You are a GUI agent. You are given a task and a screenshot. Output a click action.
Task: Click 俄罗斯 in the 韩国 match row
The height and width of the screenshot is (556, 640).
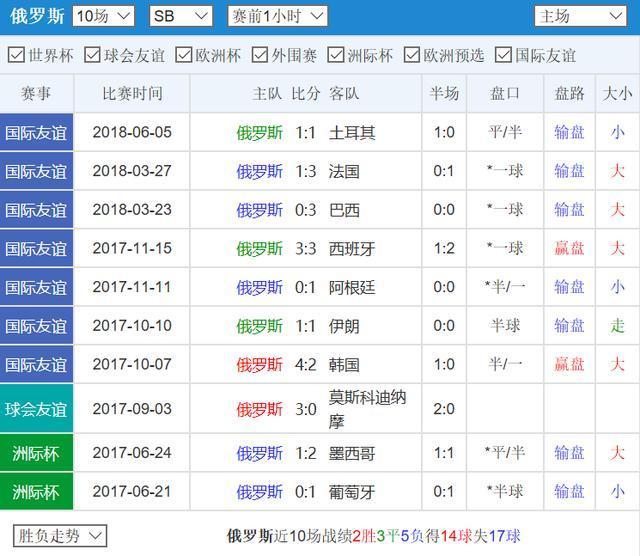(x=260, y=365)
